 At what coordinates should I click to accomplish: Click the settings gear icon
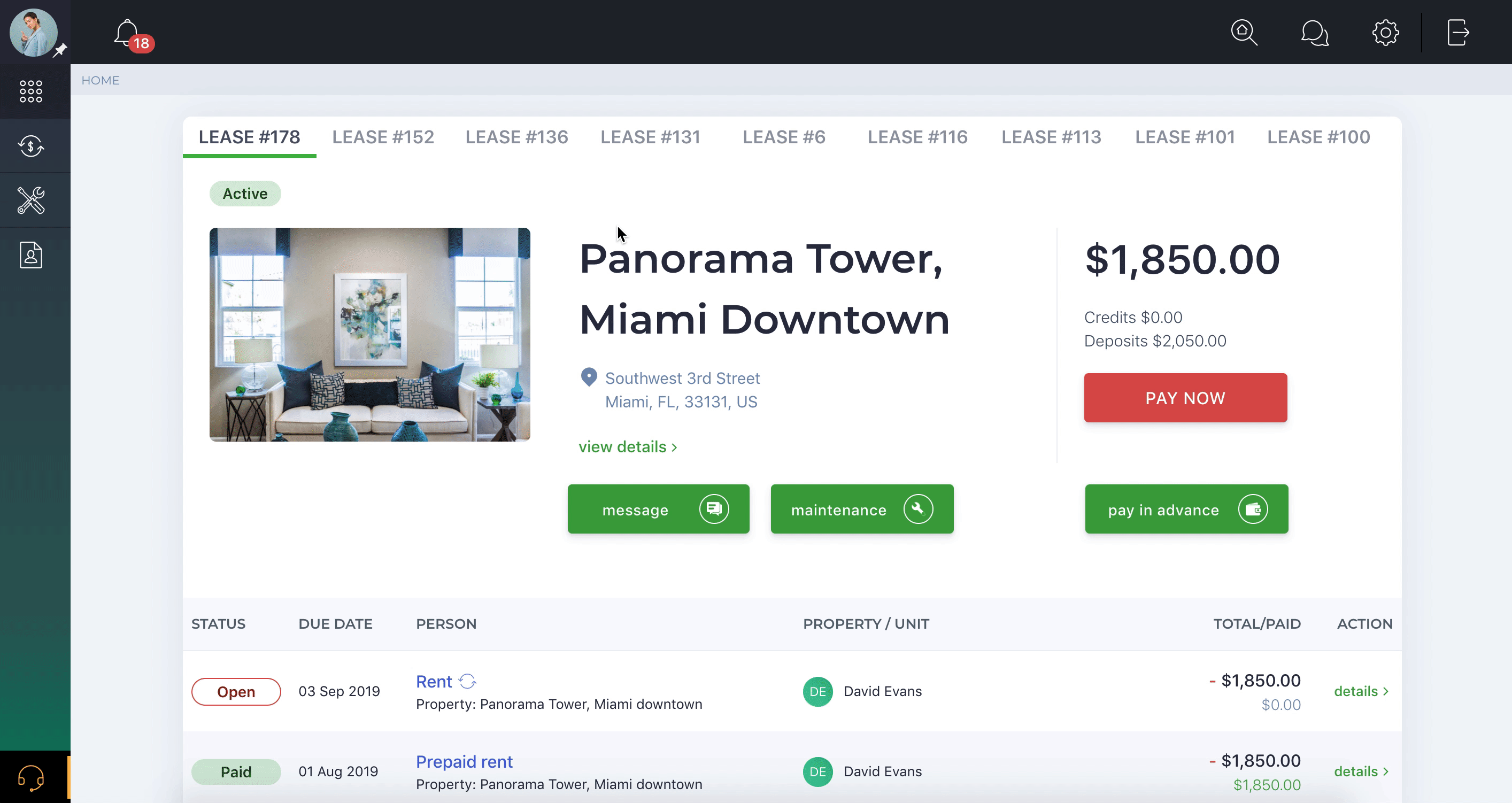pyautogui.click(x=1385, y=32)
